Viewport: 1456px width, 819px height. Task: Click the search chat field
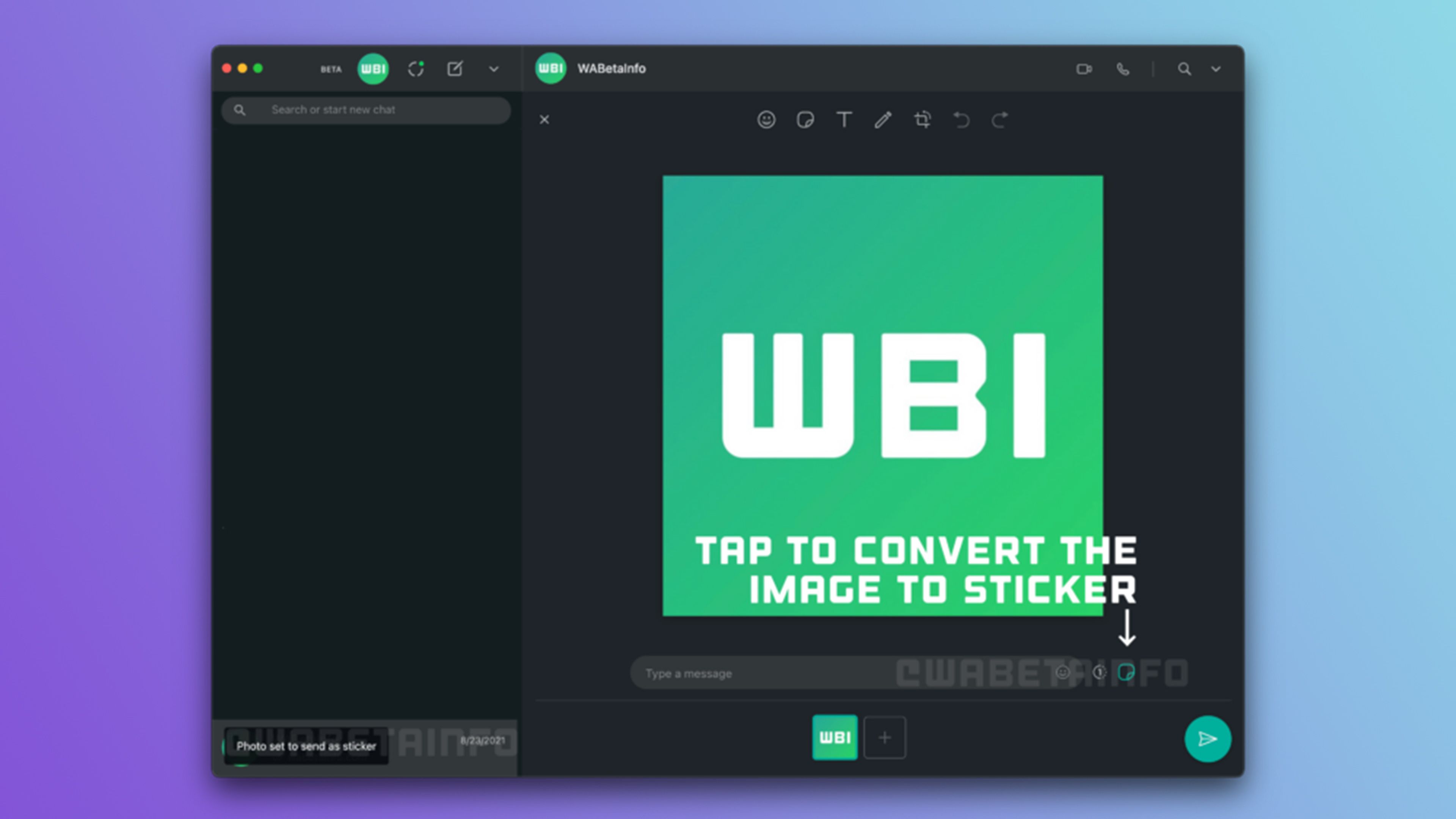click(366, 110)
